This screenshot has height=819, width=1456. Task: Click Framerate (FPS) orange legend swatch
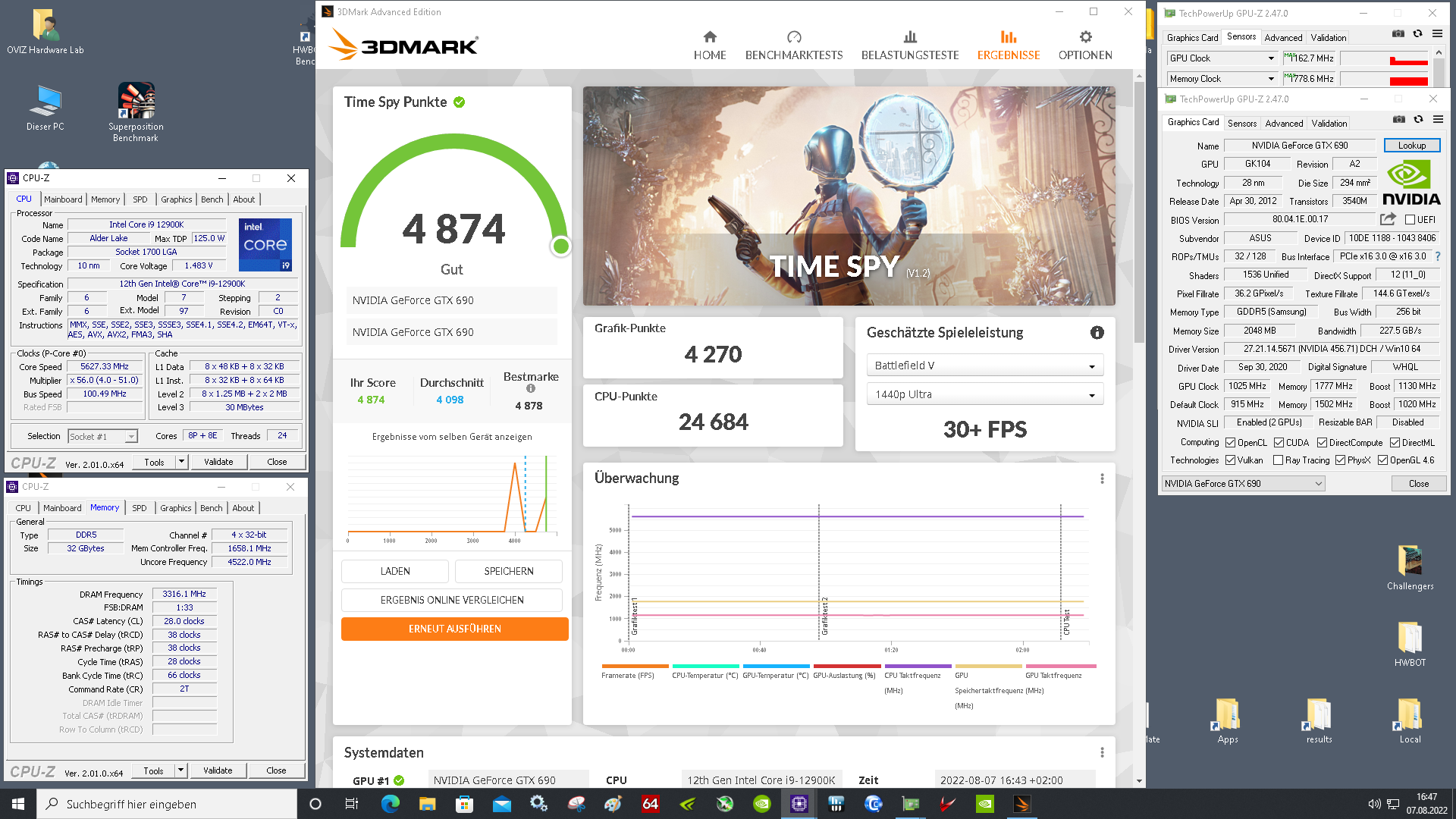coord(635,667)
